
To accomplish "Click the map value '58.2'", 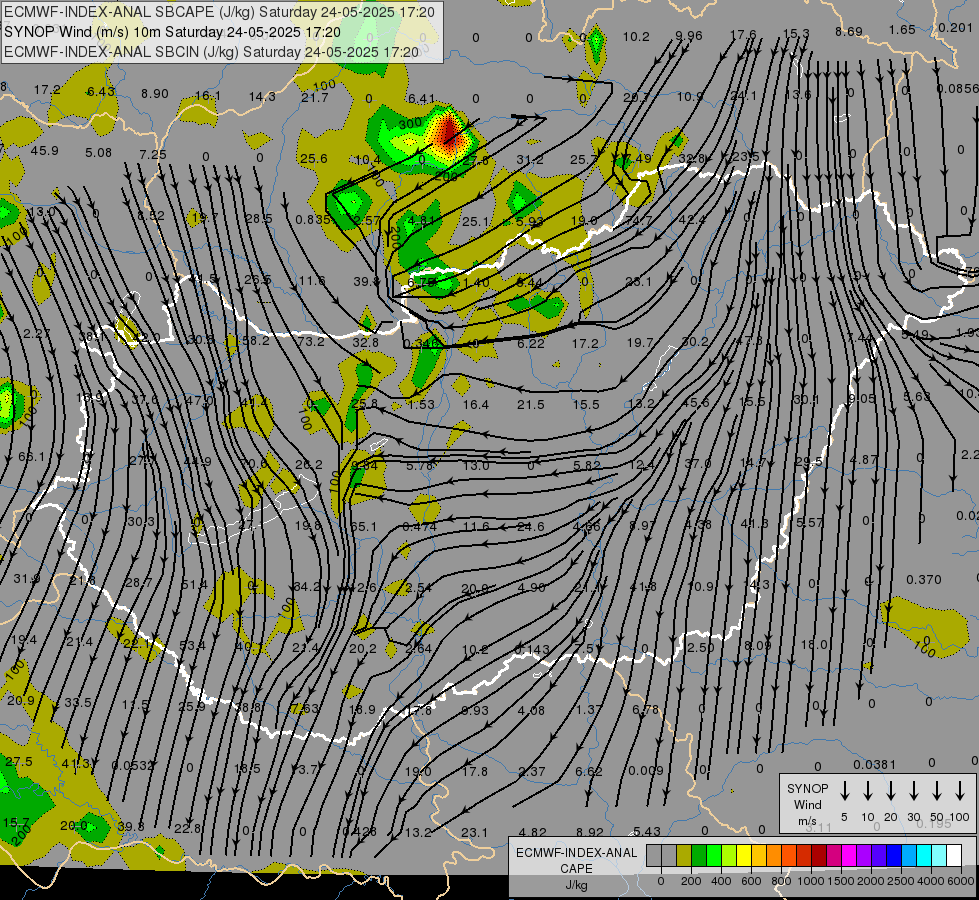I will (x=256, y=341).
